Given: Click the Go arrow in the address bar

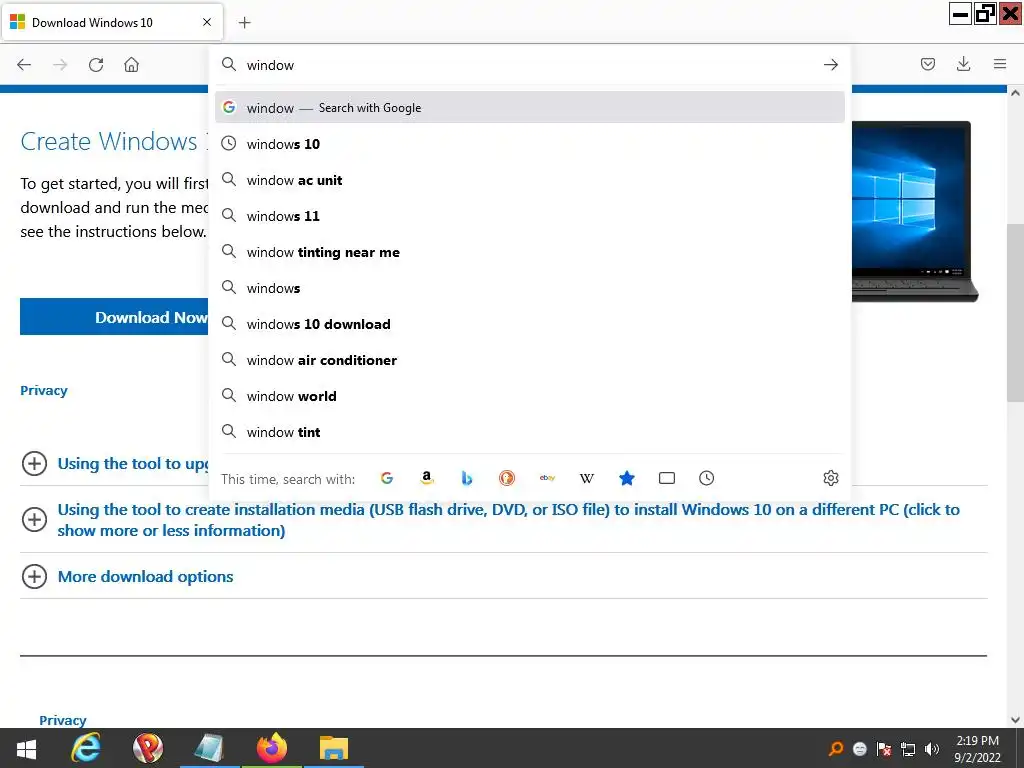Looking at the screenshot, I should point(830,65).
